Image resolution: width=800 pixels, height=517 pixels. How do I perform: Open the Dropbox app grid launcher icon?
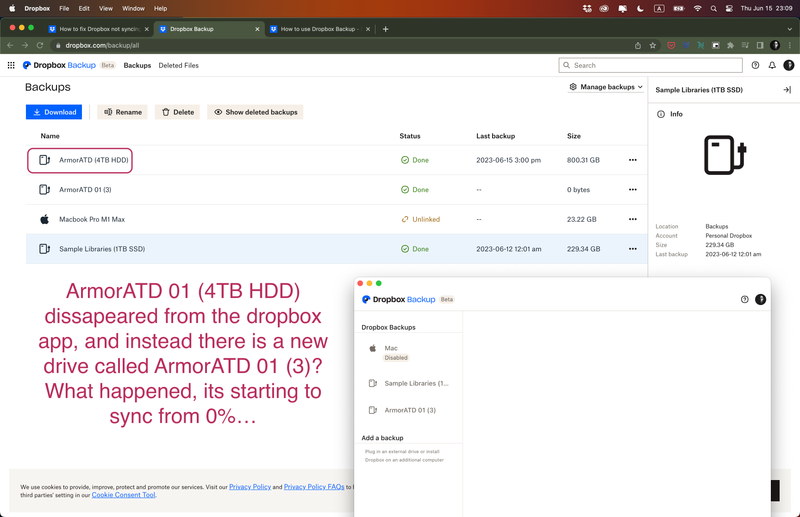(11, 65)
